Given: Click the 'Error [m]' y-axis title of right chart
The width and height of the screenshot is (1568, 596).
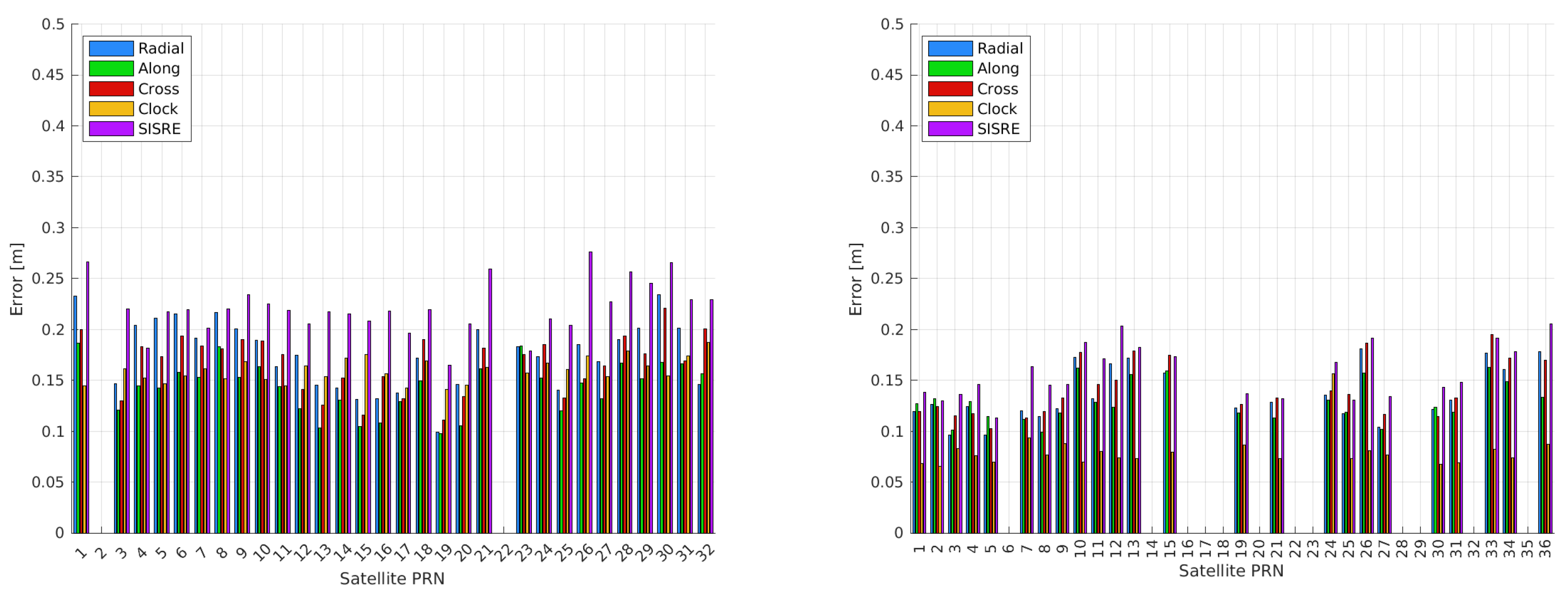Looking at the screenshot, I should [855, 279].
